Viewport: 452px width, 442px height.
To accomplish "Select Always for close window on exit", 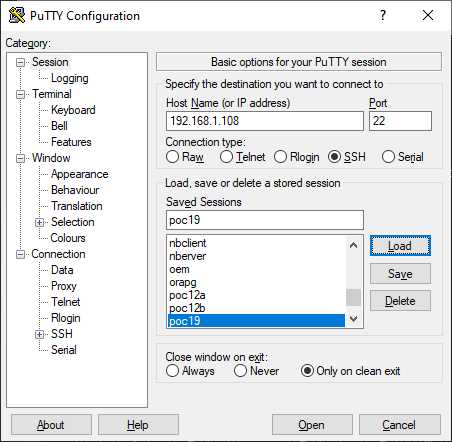I will pos(172,371).
